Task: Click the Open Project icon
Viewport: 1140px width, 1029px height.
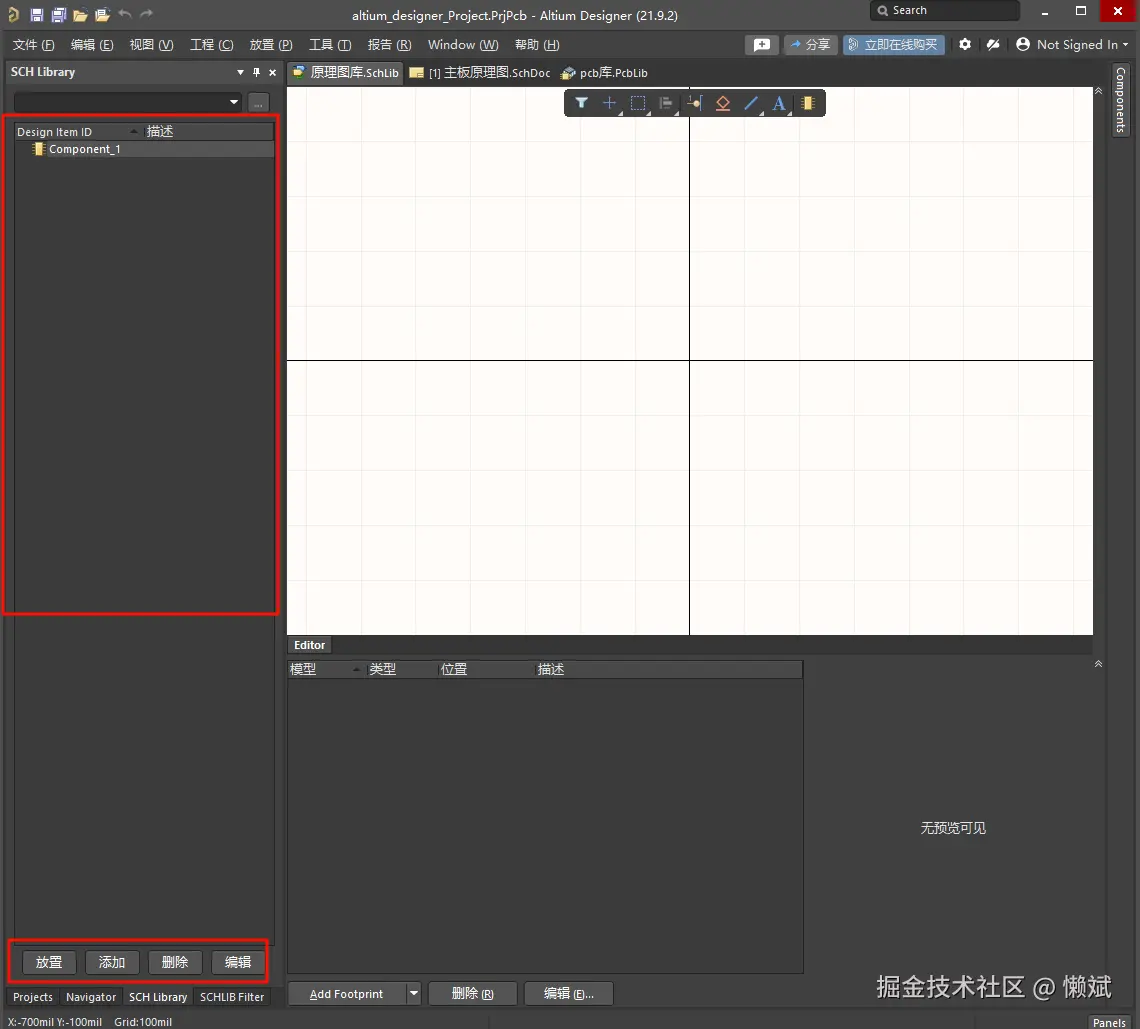Action: (103, 15)
